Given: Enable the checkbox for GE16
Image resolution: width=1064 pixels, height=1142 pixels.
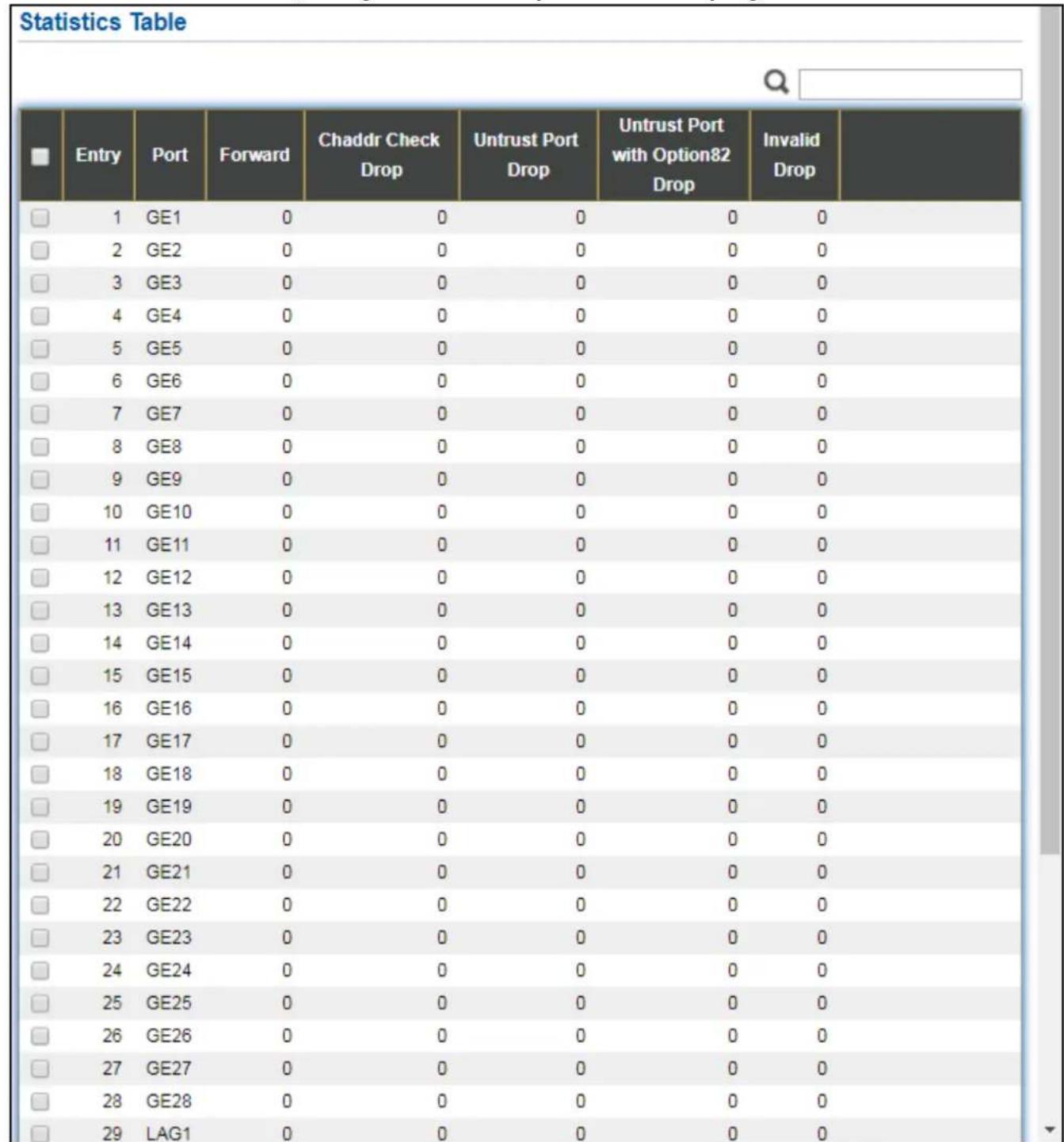Looking at the screenshot, I should click(40, 709).
